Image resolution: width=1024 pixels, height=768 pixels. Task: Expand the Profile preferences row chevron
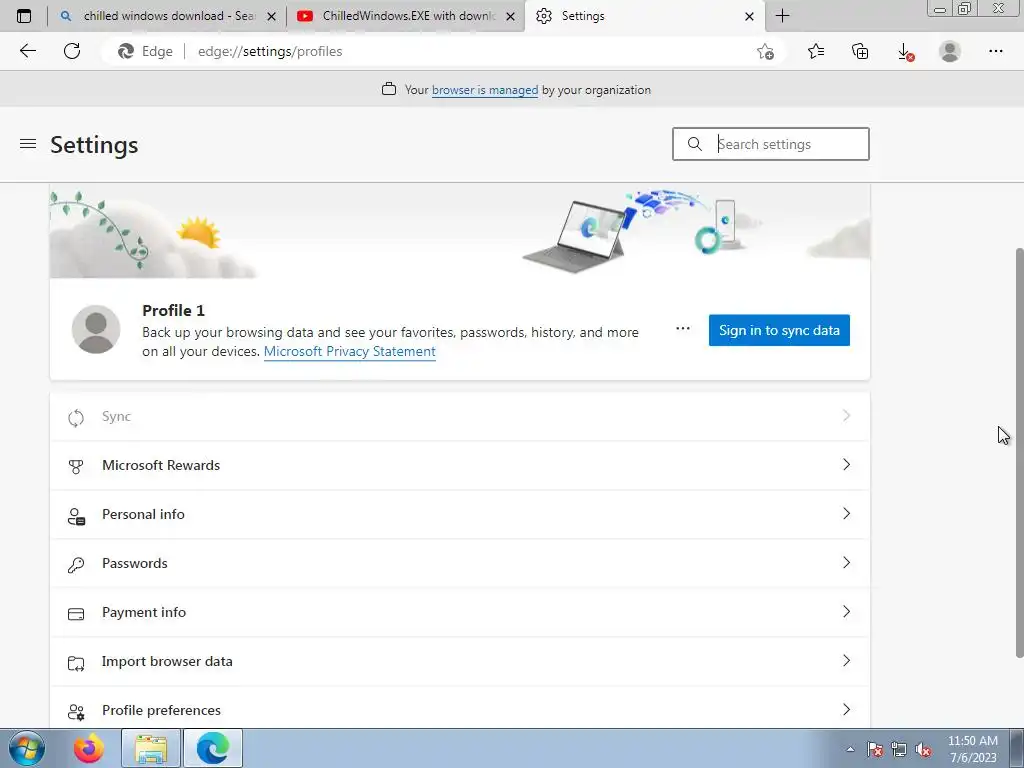(846, 709)
